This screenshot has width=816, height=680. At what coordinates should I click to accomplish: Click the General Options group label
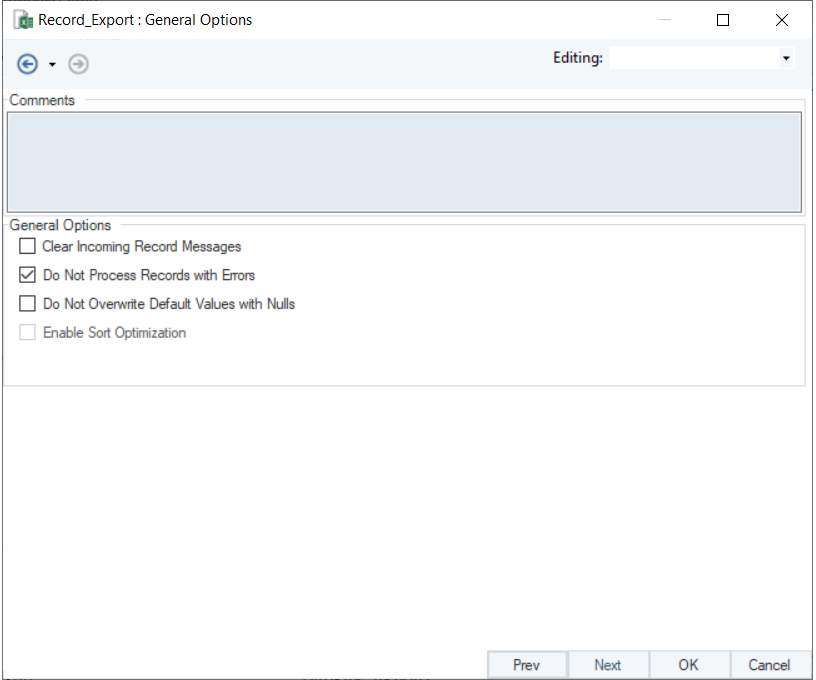[x=60, y=225]
